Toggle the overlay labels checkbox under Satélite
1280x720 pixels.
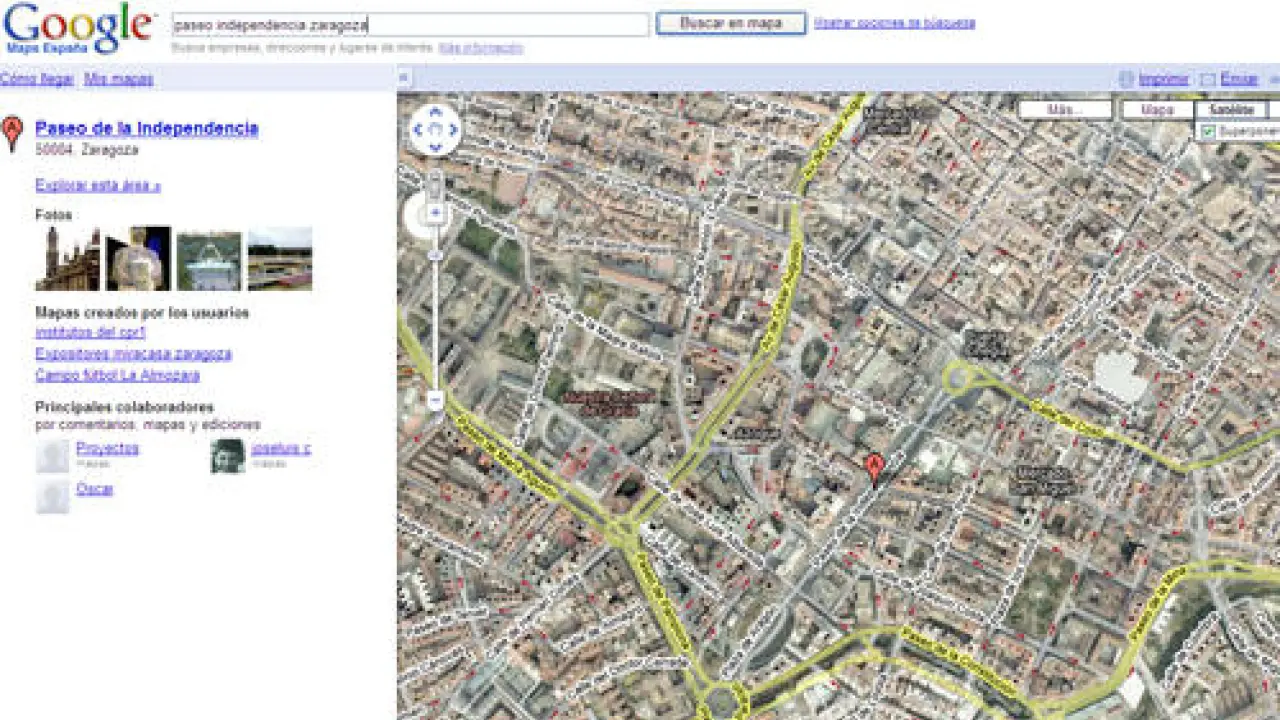[1208, 132]
